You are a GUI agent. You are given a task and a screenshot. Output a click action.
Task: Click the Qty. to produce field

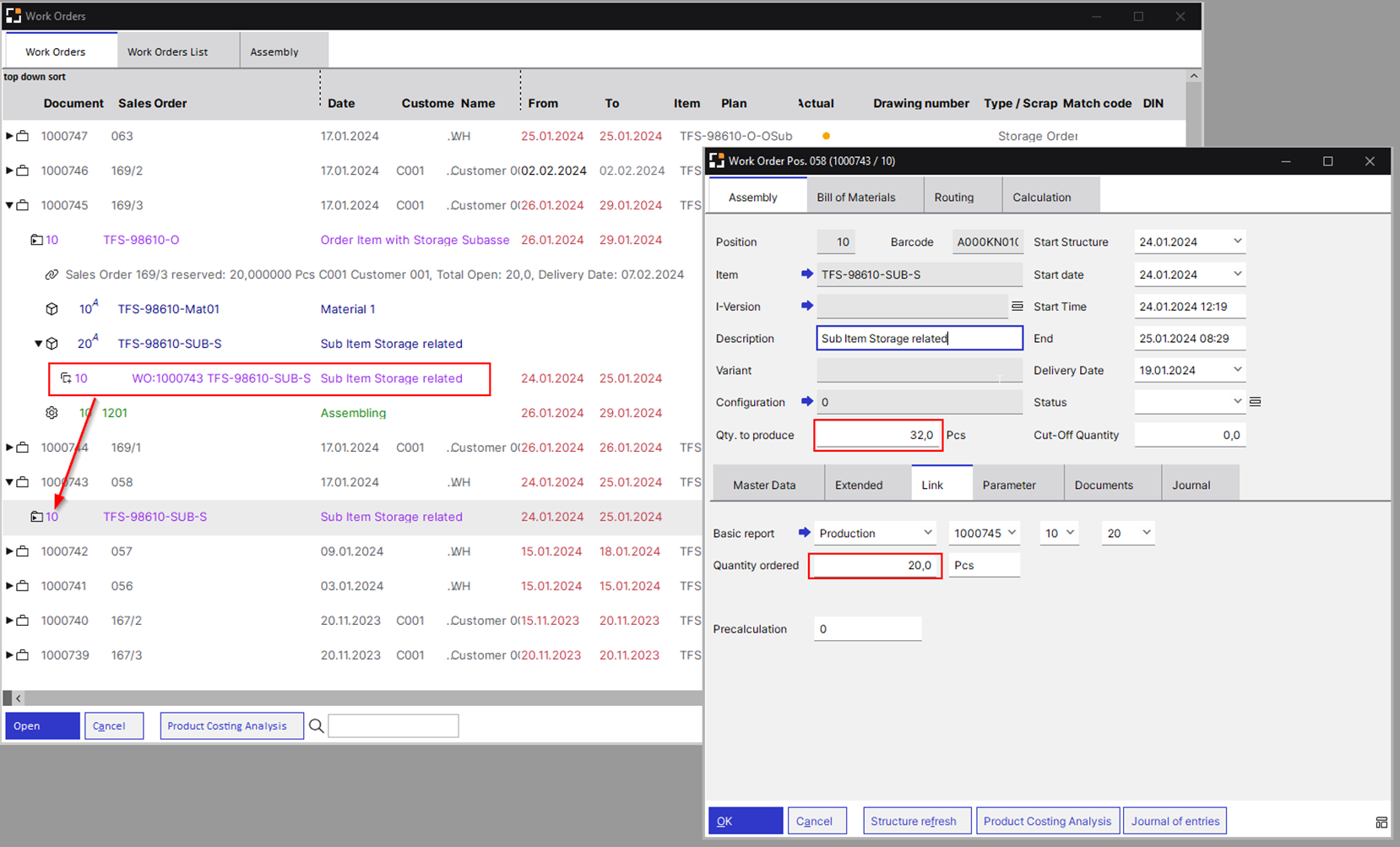[x=877, y=435]
